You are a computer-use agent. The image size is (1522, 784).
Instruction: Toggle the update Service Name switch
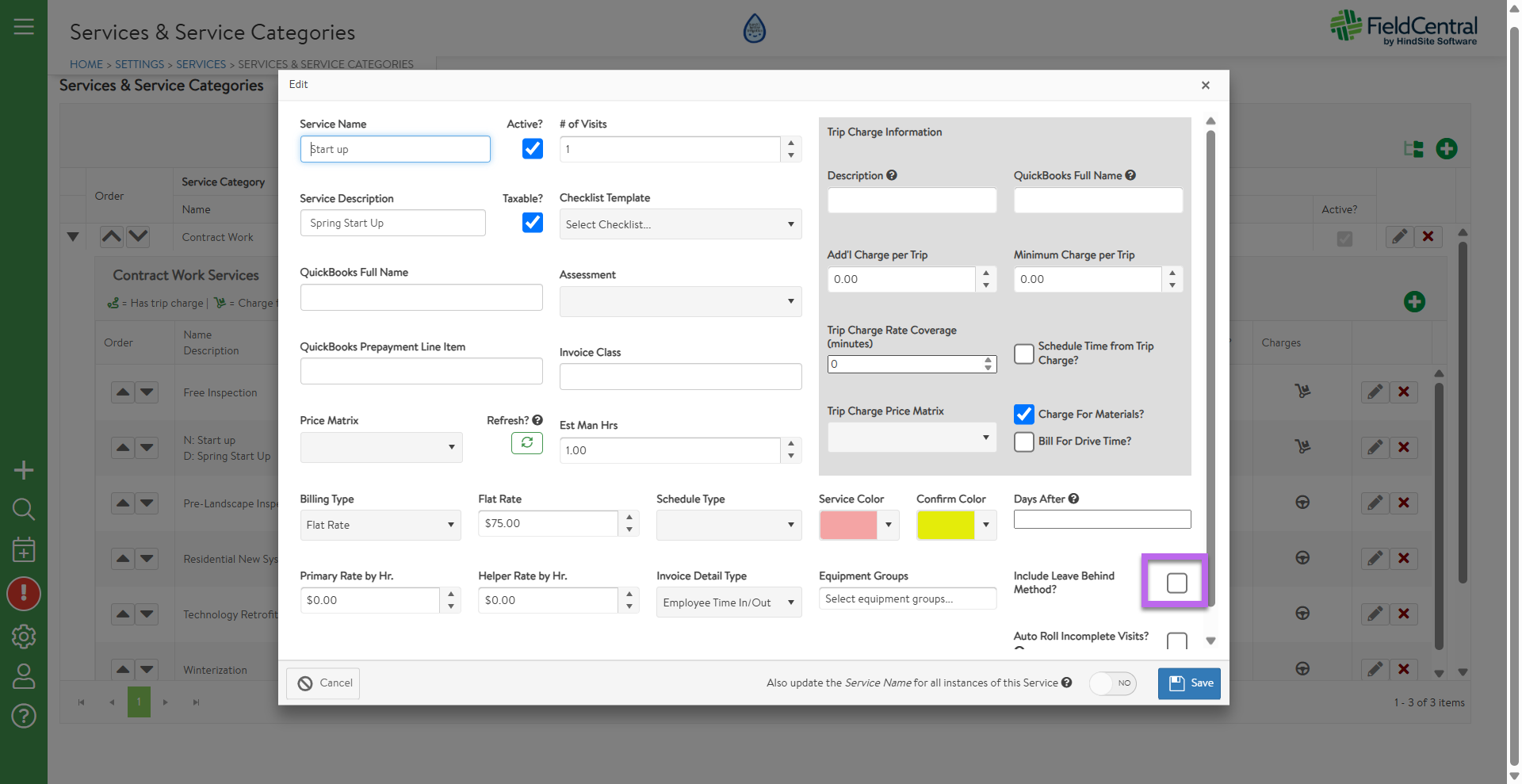pos(1112,683)
